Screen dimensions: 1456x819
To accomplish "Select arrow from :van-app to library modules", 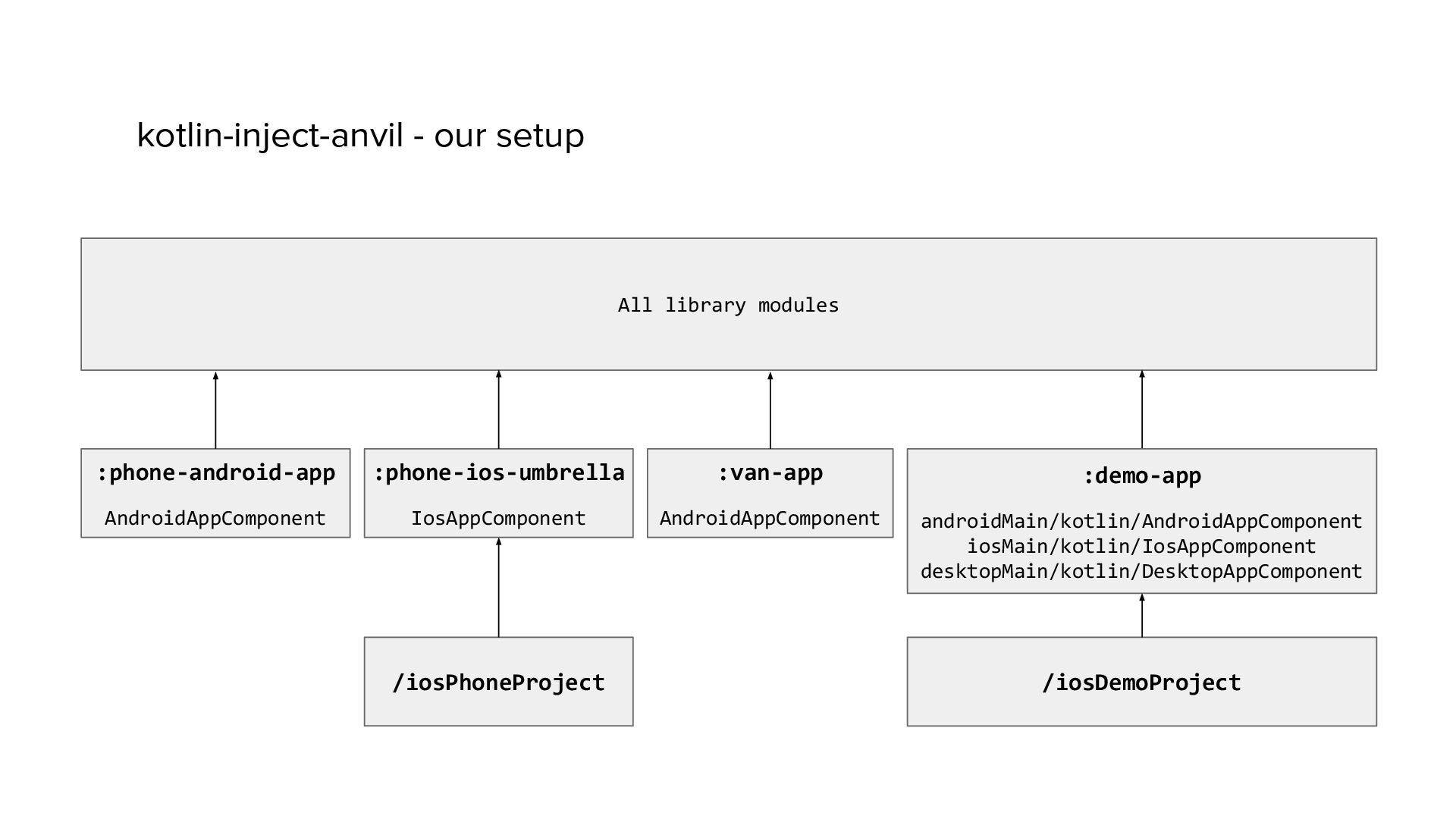I will coord(770,410).
